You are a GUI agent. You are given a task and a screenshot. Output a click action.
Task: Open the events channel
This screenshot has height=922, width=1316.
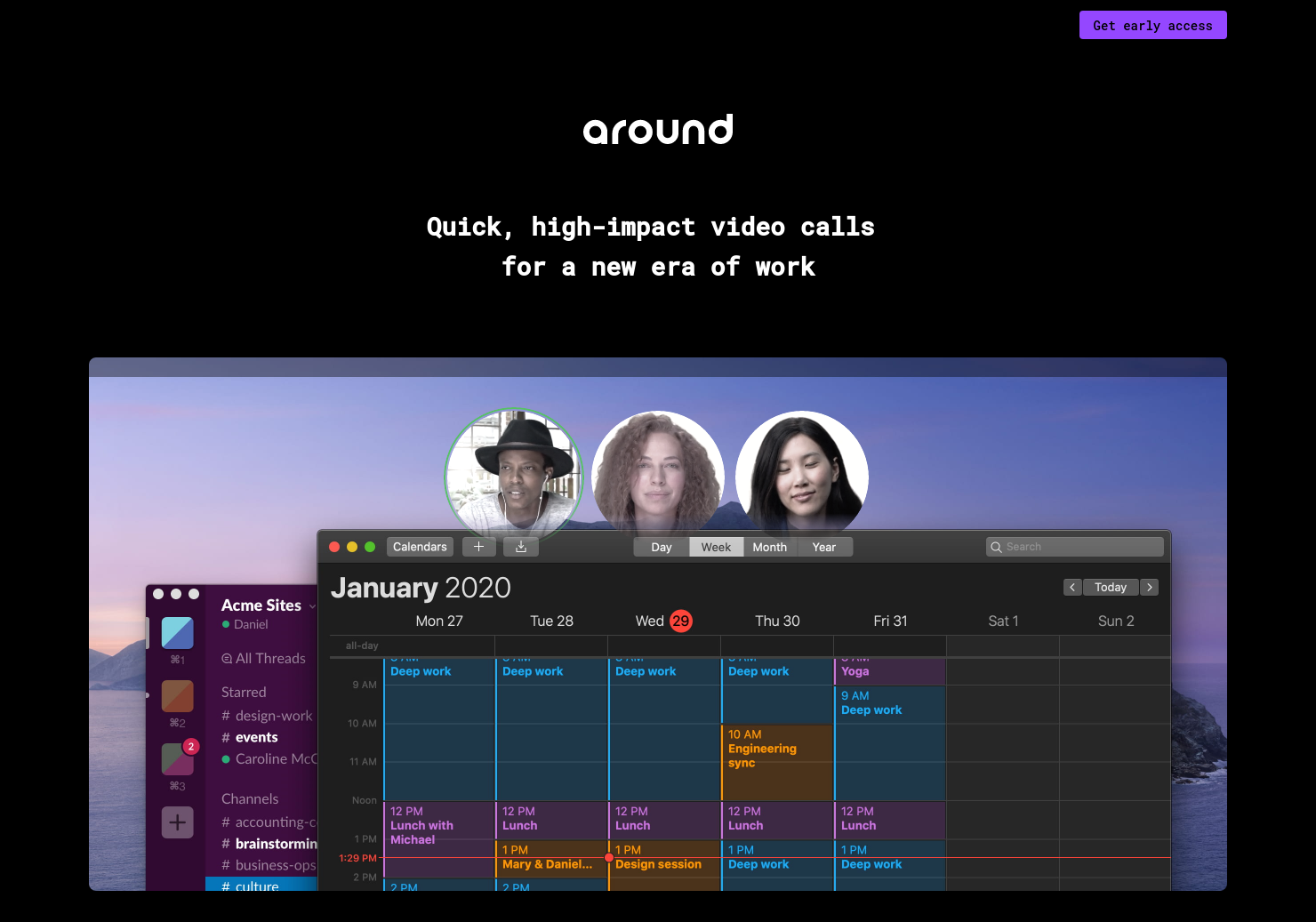(x=250, y=737)
